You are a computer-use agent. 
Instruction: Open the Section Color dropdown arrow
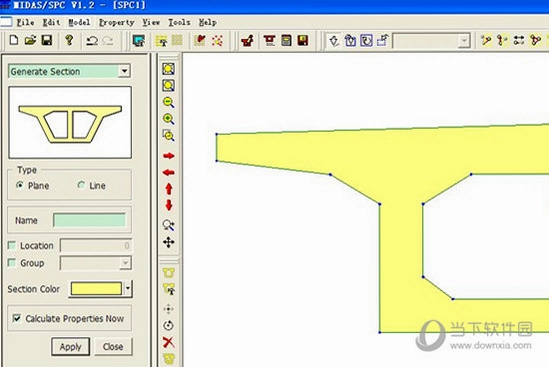(128, 289)
